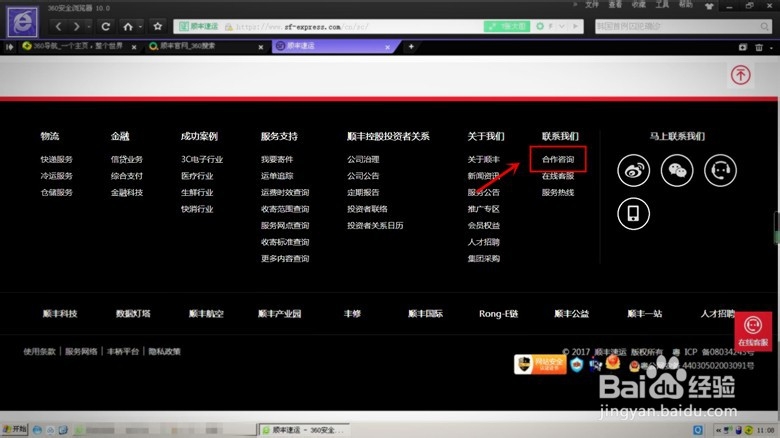Open the 公司治理 link
Screen dimensions: 780x438
pyautogui.click(x=363, y=159)
